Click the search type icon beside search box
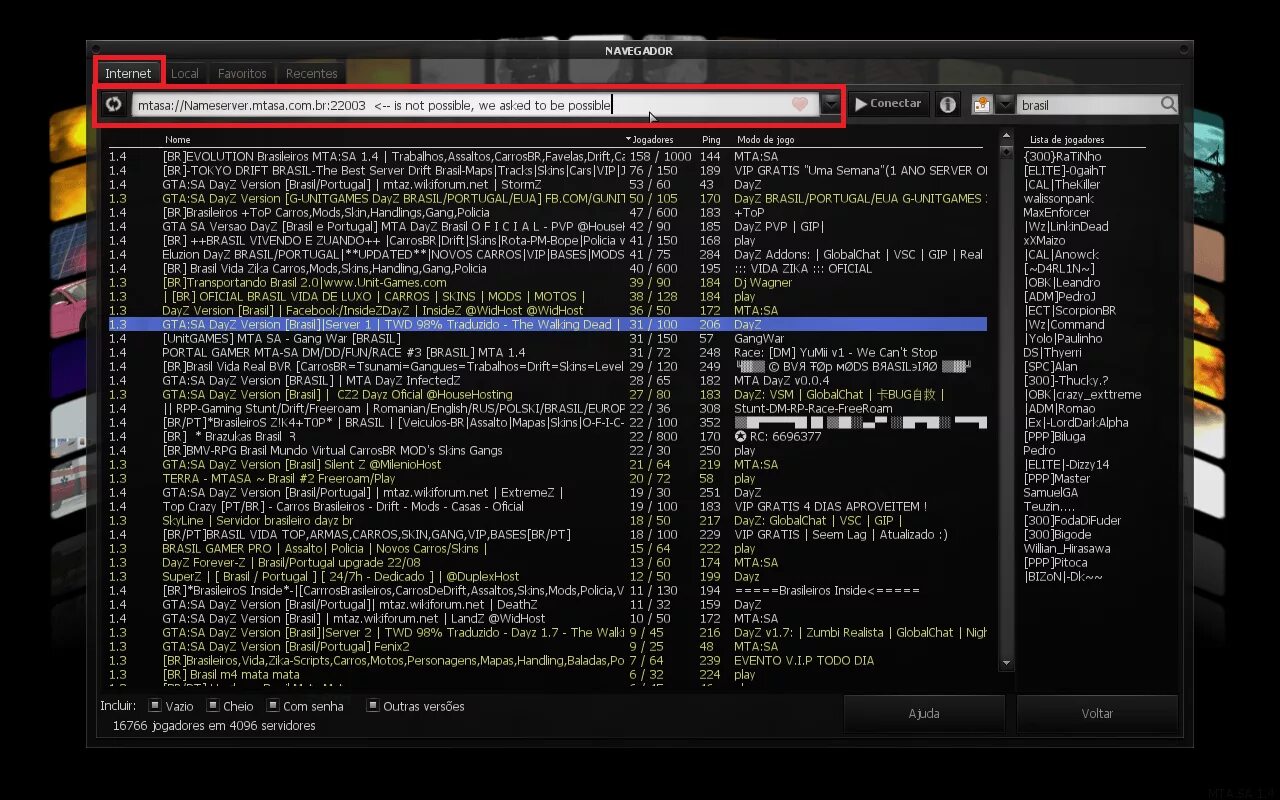Image resolution: width=1280 pixels, height=800 pixels. pos(982,104)
